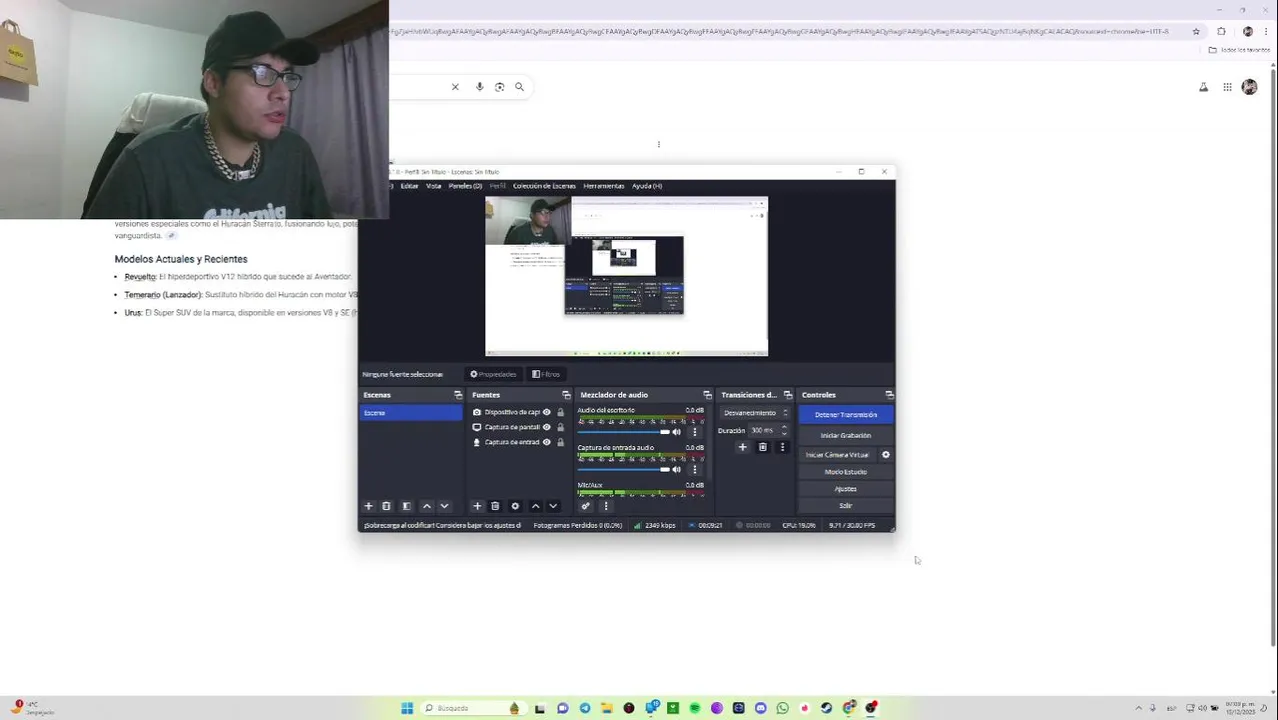The height and width of the screenshot is (720, 1278).
Task: Undock the Controles panel
Action: [889, 395]
